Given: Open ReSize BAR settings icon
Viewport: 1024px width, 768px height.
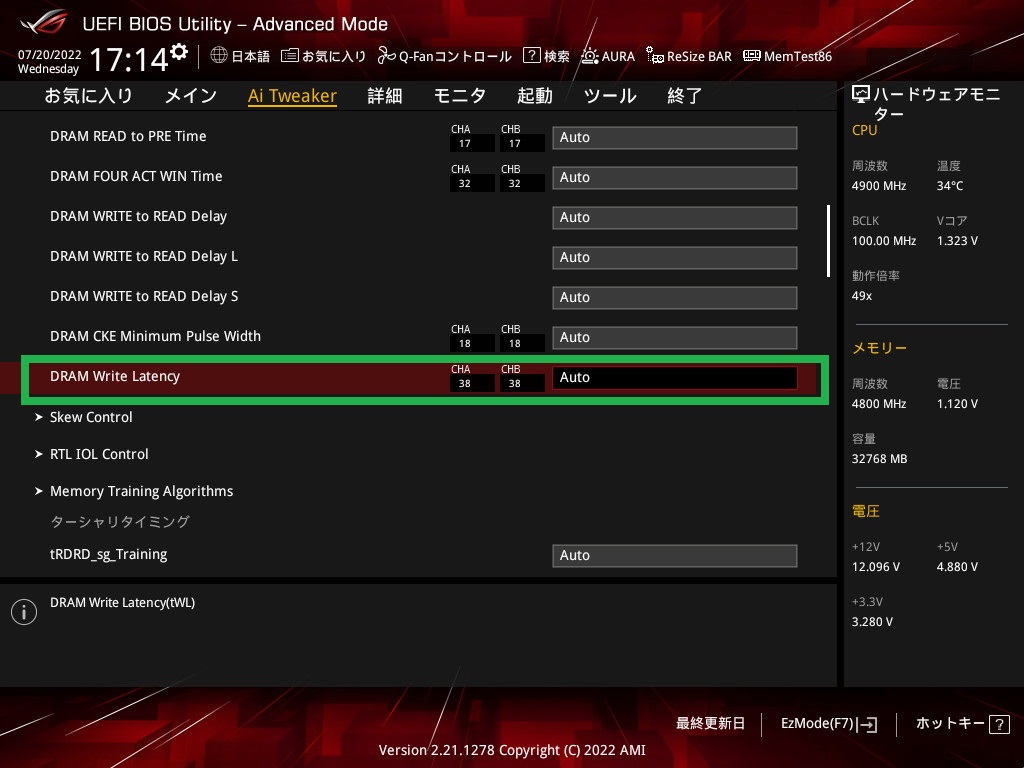Looking at the screenshot, I should pyautogui.click(x=655, y=56).
